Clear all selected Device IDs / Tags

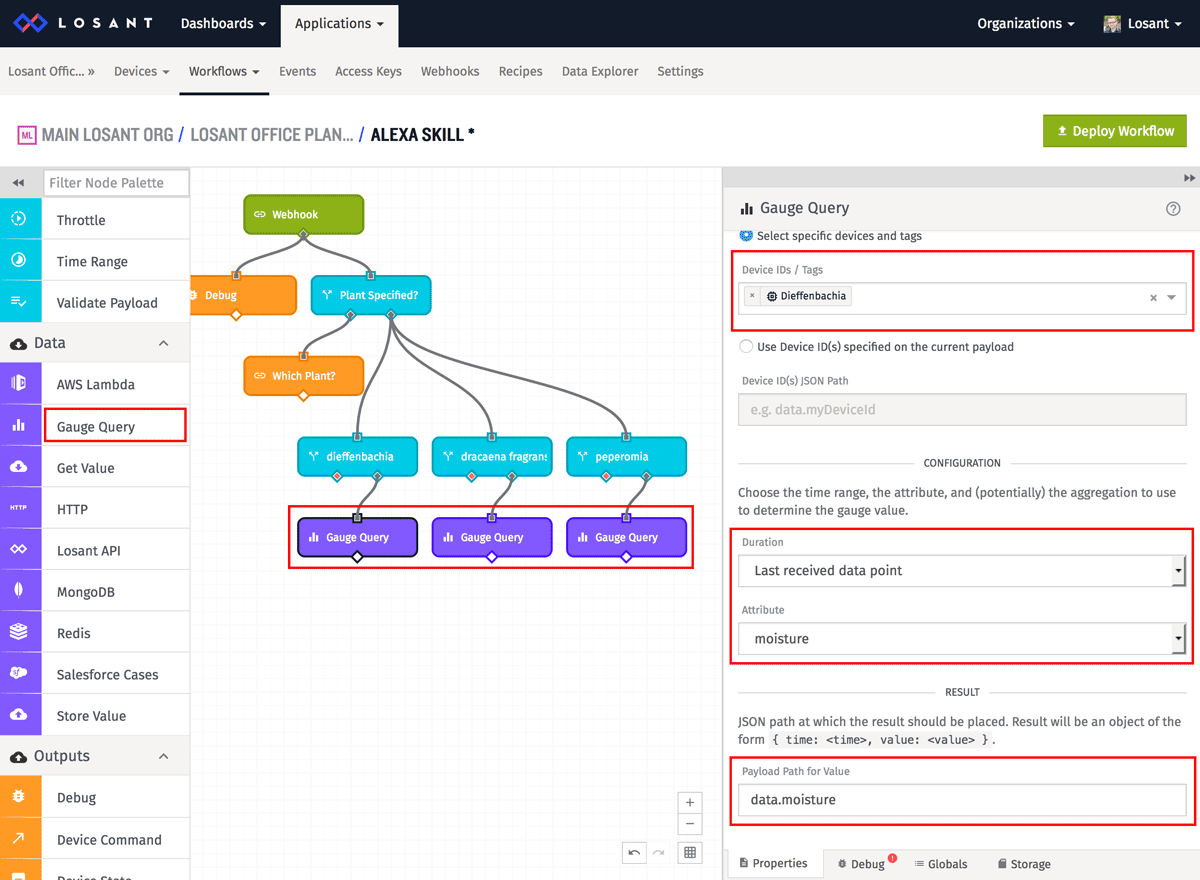(1153, 297)
